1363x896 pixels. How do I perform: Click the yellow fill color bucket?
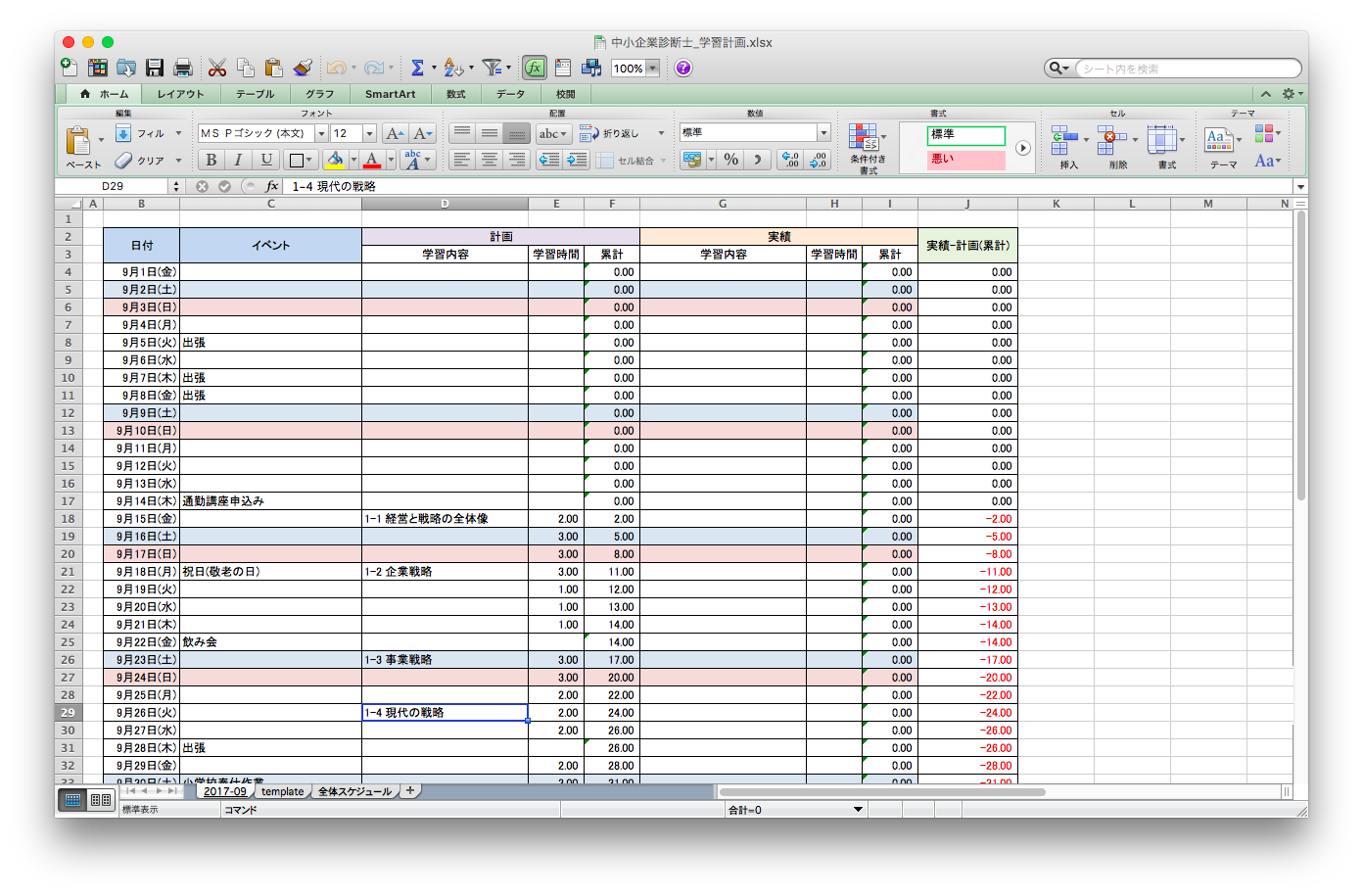335,160
